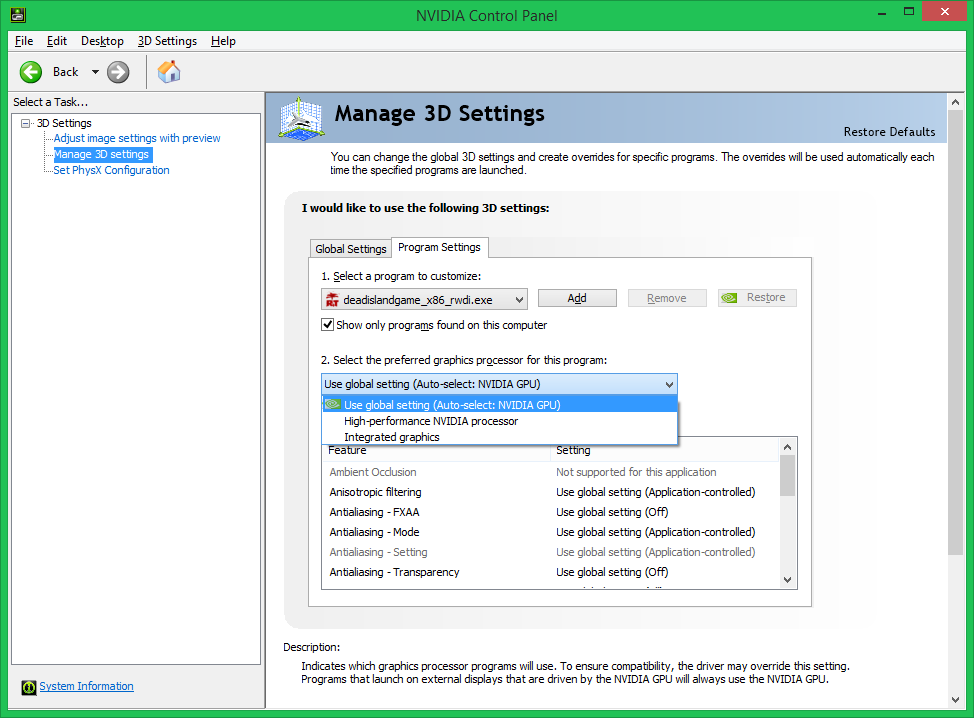Click the main panel vertical scrollbar thumb
Screen dimensions: 974x718
[x=955, y=332]
